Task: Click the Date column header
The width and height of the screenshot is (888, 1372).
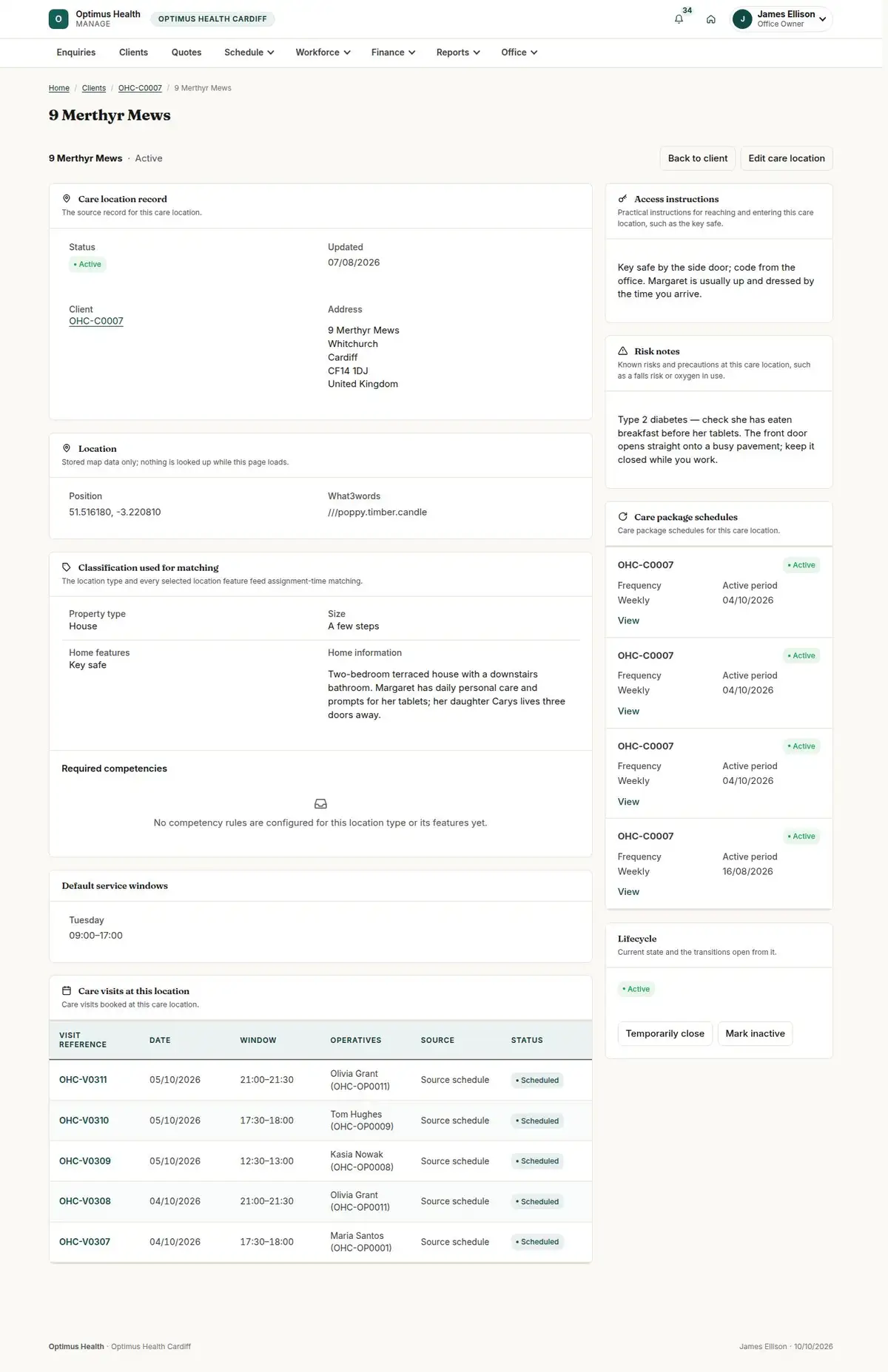Action: click(x=160, y=1040)
